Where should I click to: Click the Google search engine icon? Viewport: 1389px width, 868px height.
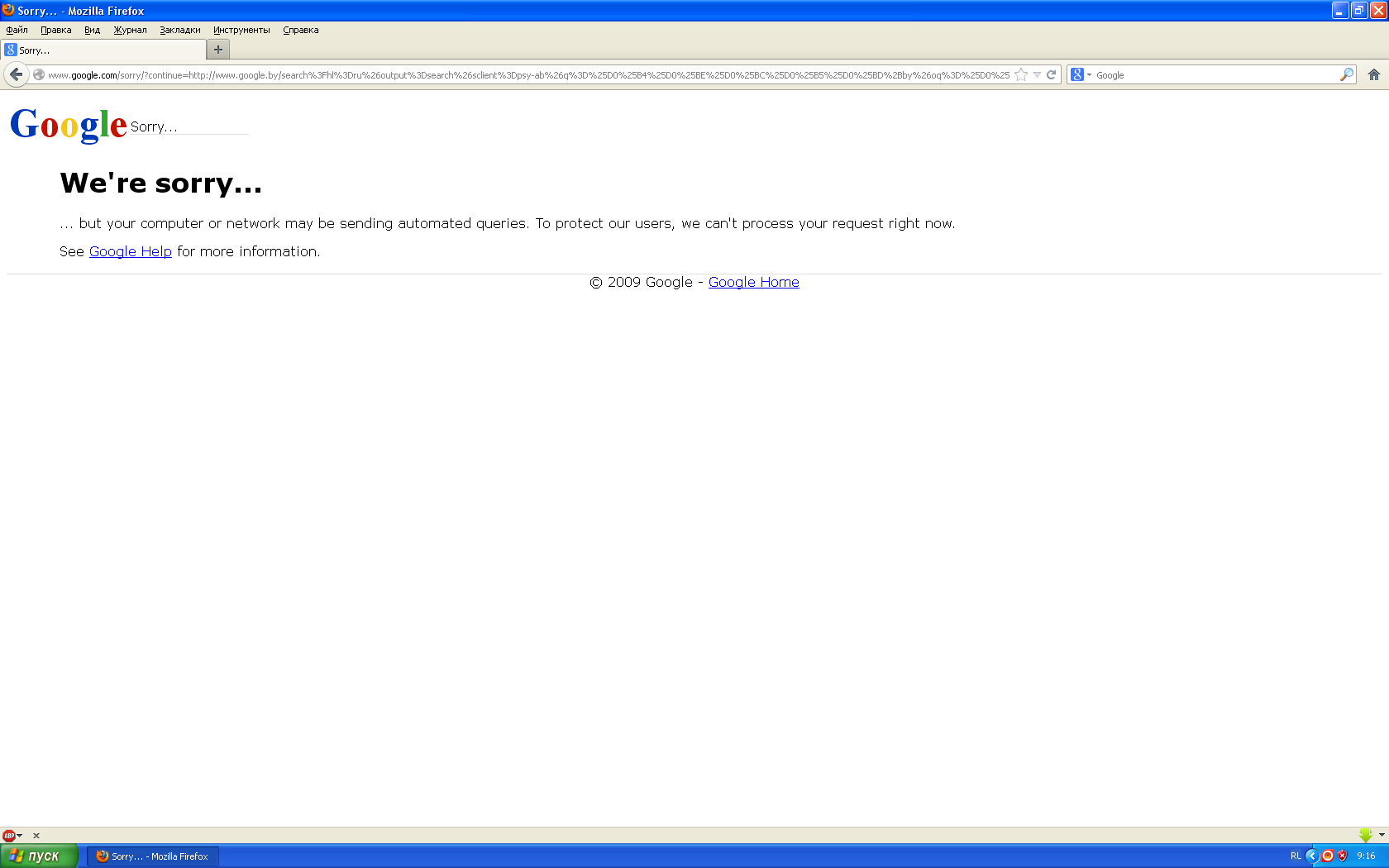point(1077,74)
